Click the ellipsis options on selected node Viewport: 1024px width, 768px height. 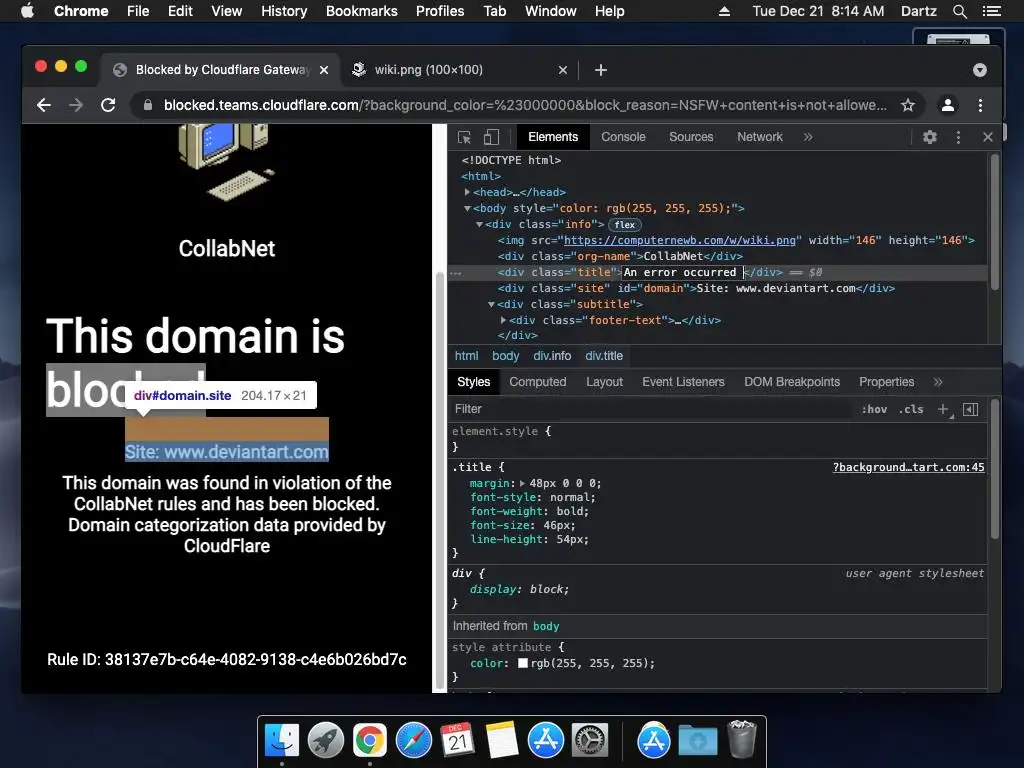click(x=456, y=273)
